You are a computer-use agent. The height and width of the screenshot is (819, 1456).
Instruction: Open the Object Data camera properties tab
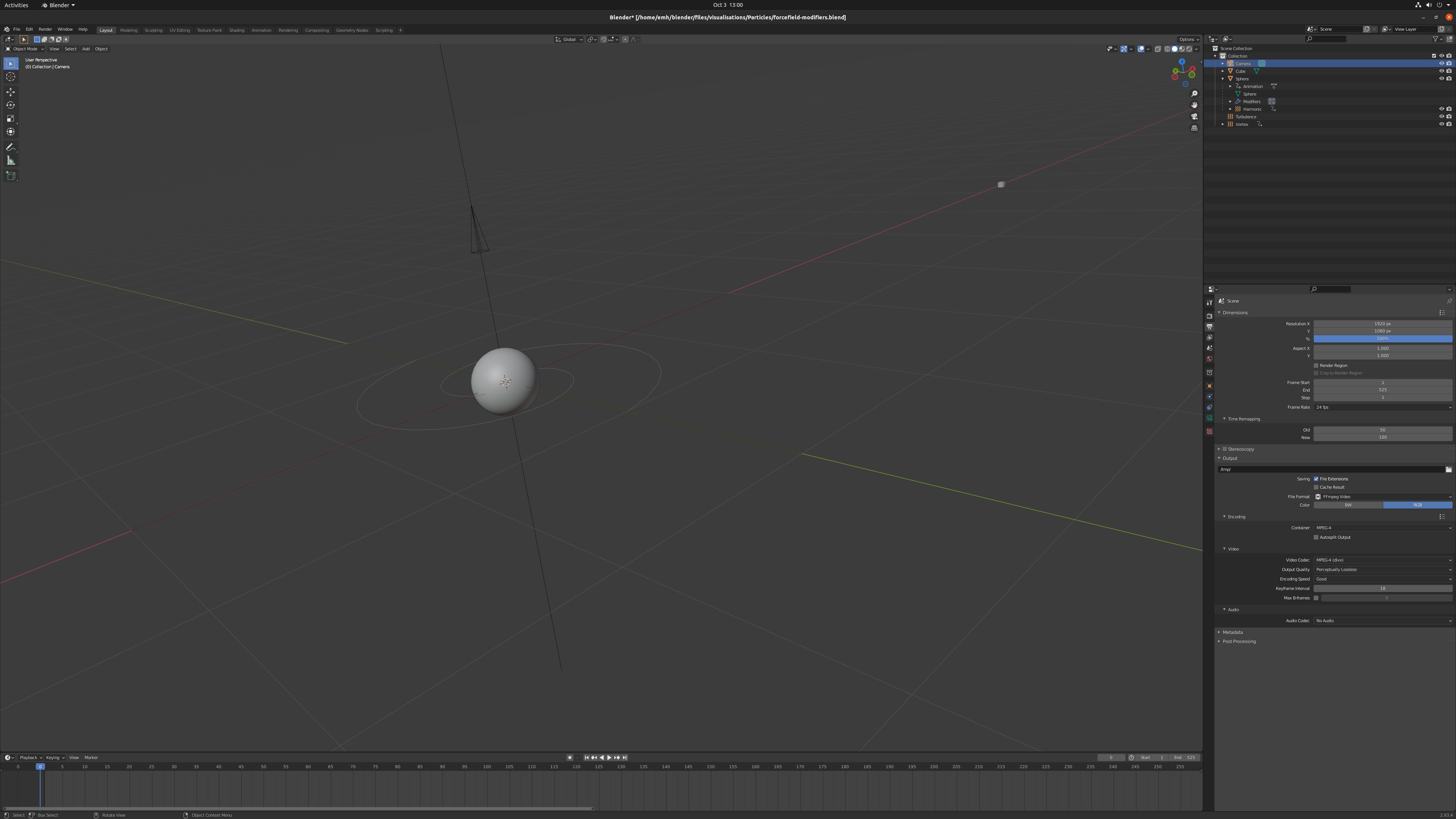point(1210,418)
